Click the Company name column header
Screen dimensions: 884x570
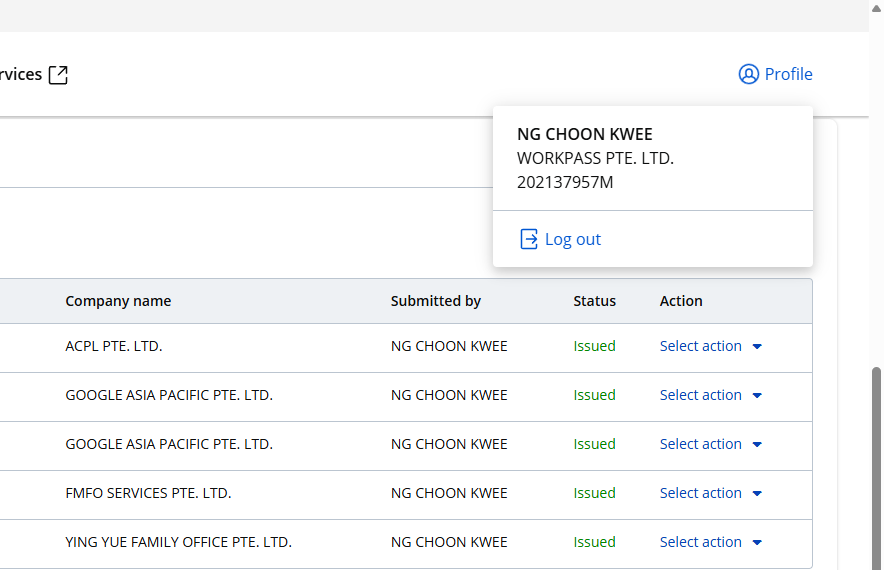pyautogui.click(x=118, y=301)
